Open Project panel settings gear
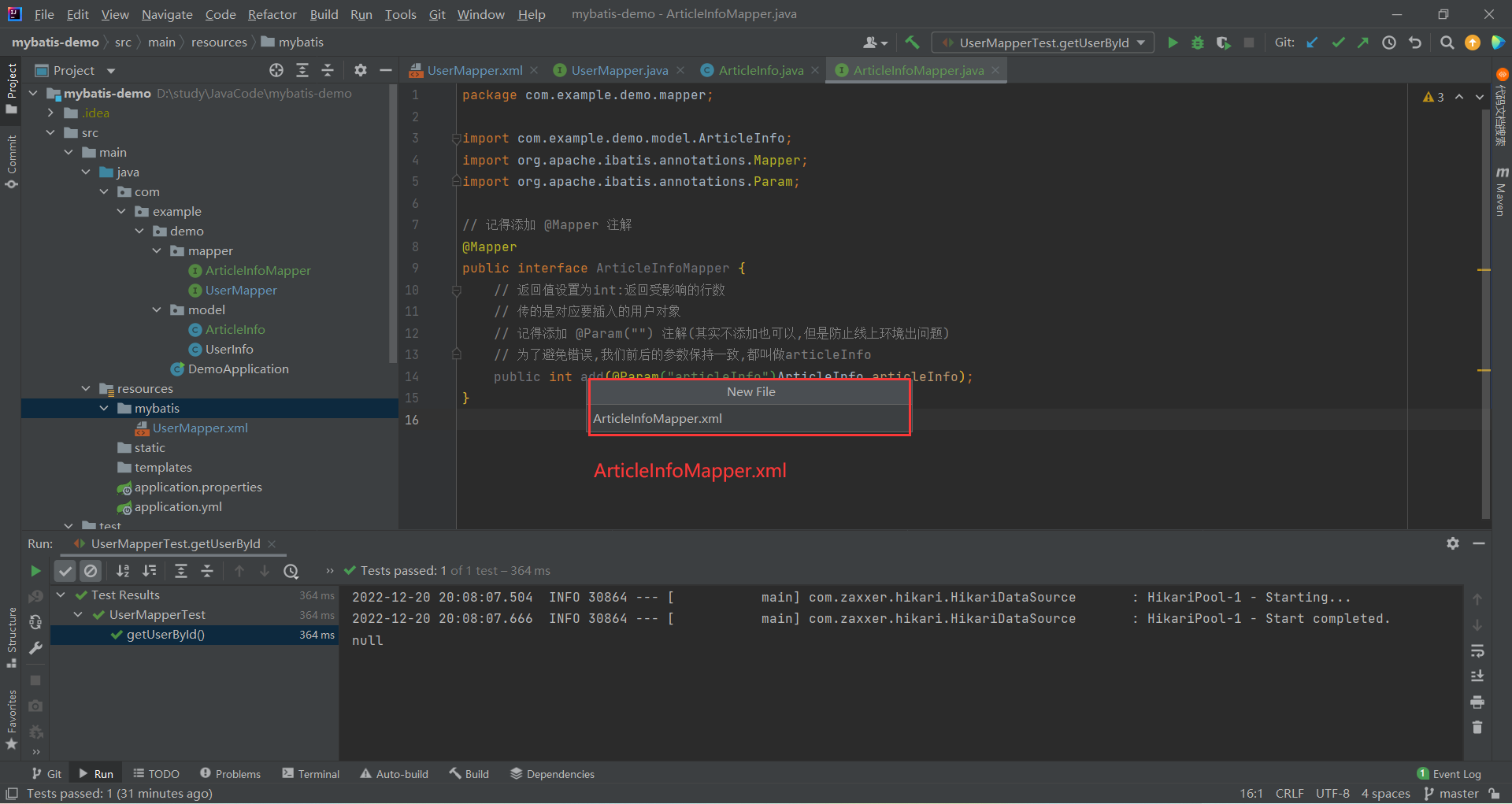Image resolution: width=1512 pixels, height=804 pixels. click(x=361, y=70)
